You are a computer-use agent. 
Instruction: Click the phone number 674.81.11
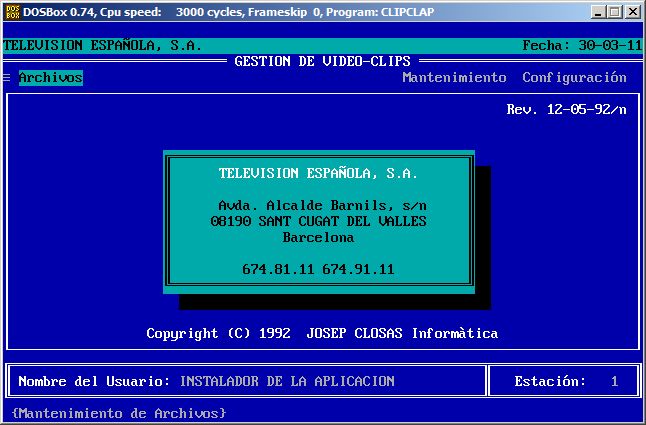pyautogui.click(x=277, y=270)
